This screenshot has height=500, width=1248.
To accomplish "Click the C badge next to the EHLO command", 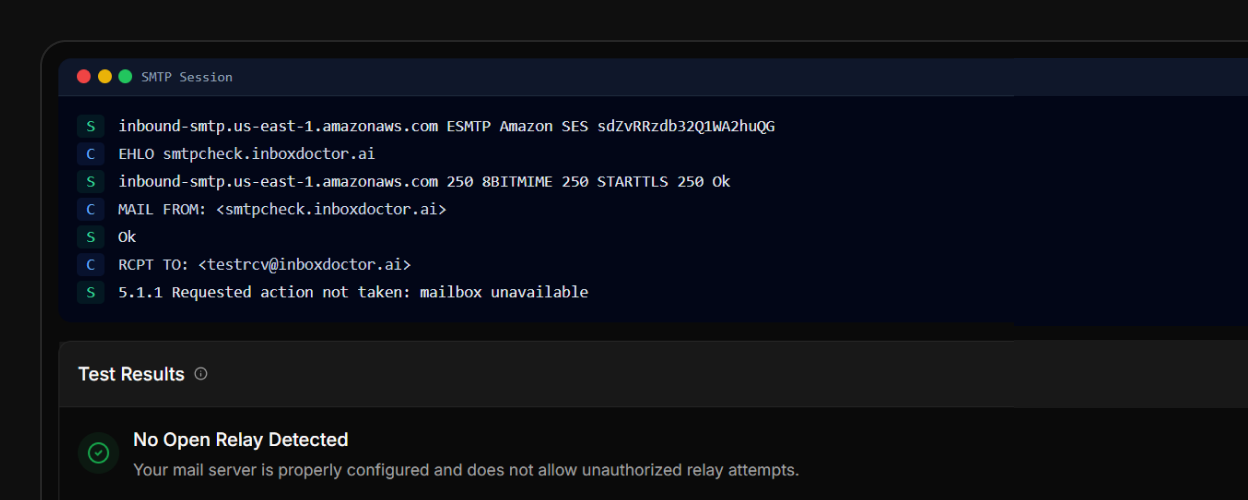I will (91, 154).
